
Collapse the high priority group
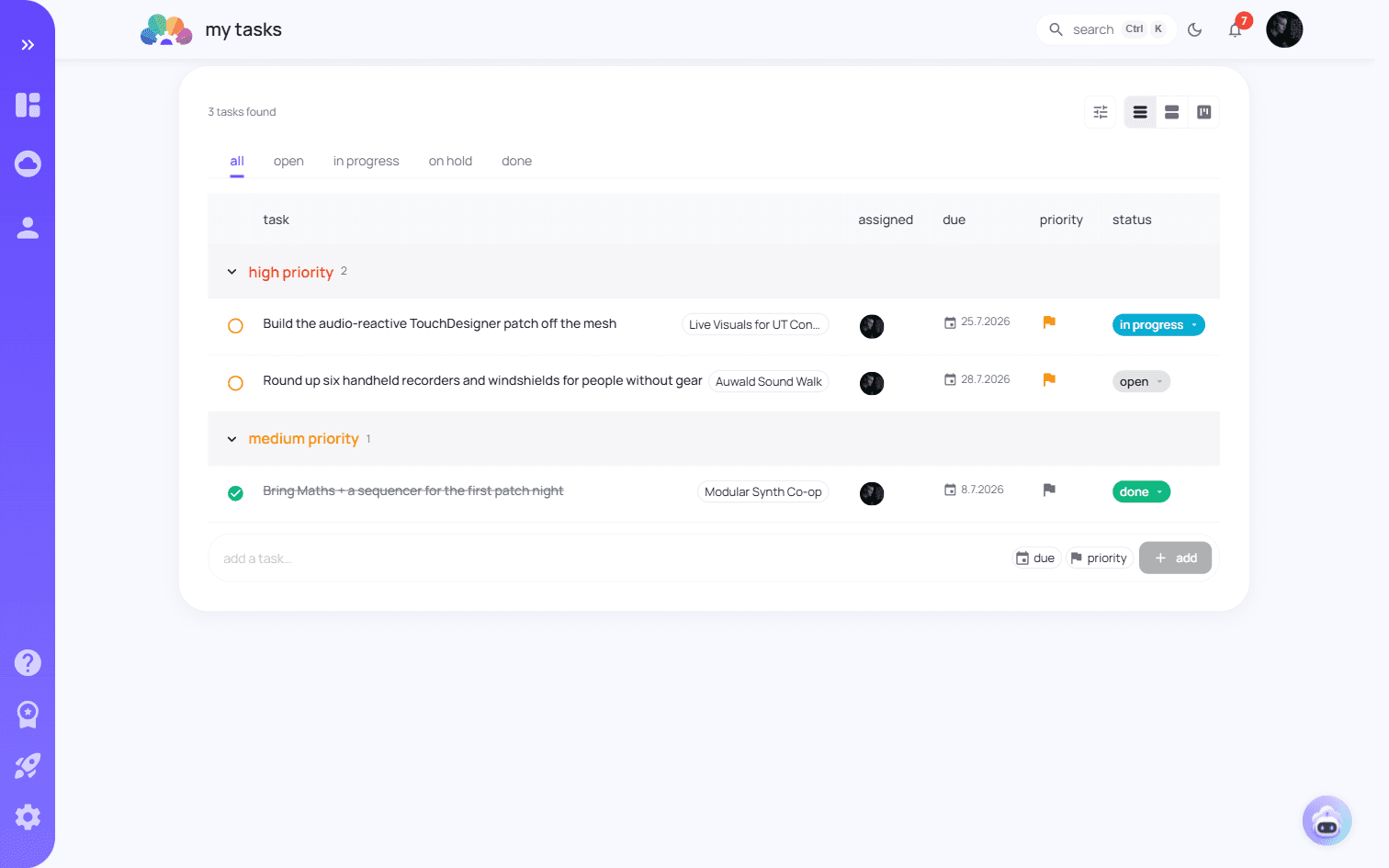231,272
